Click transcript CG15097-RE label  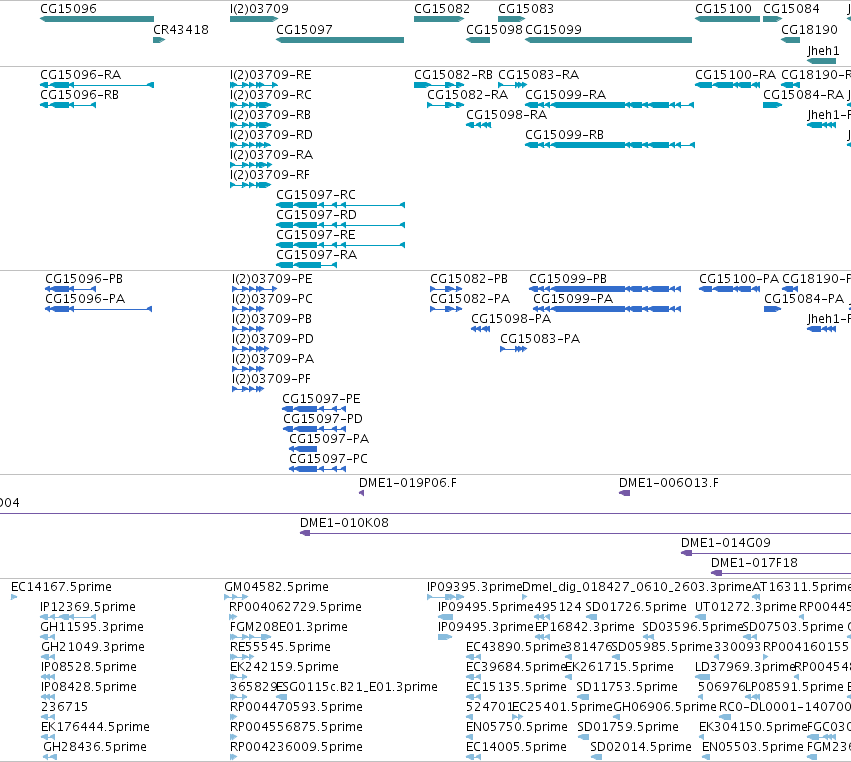316,234
